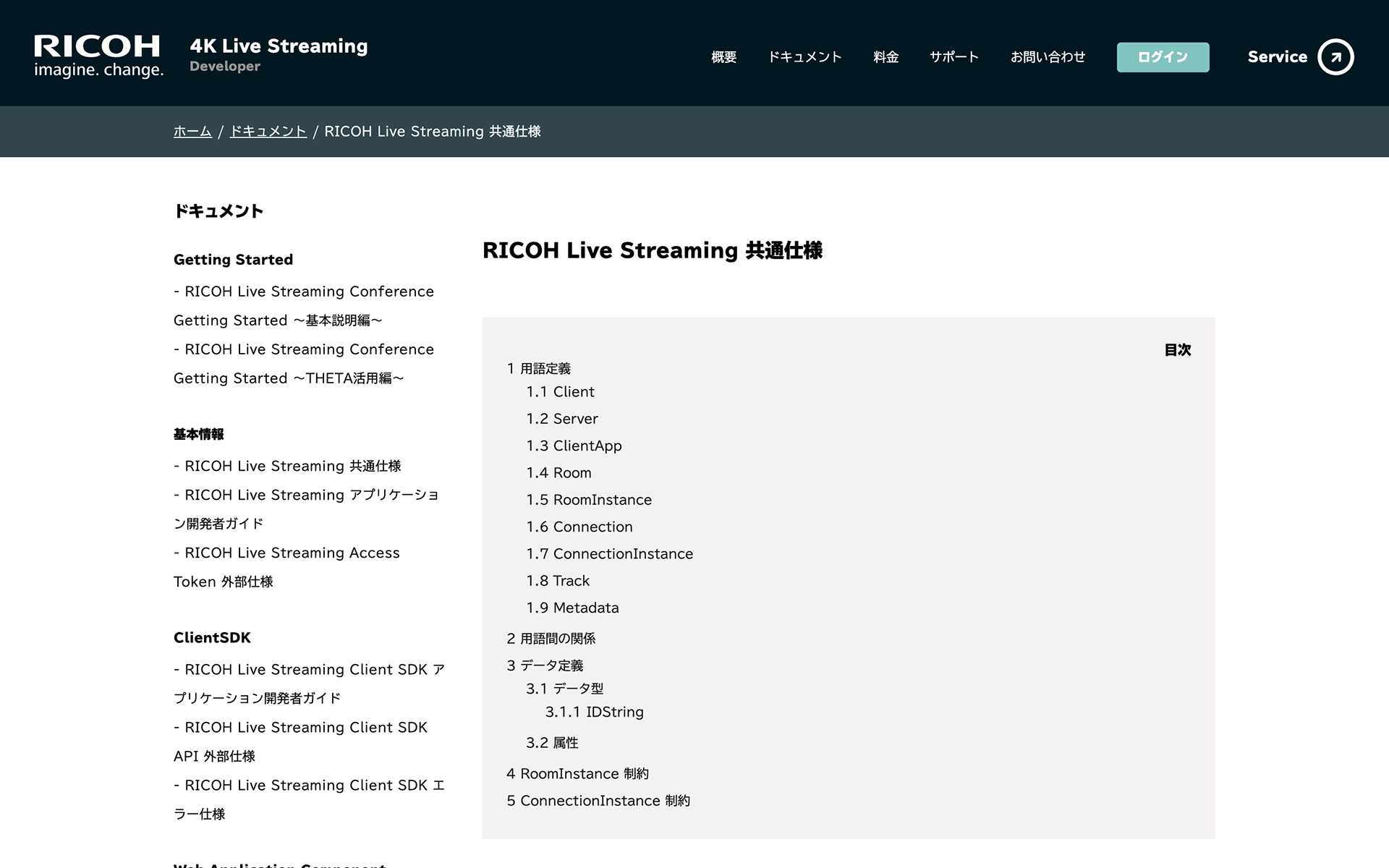This screenshot has width=1389, height=868.
Task: Click the ドキュメント breadcrumb link
Action: click(x=268, y=132)
